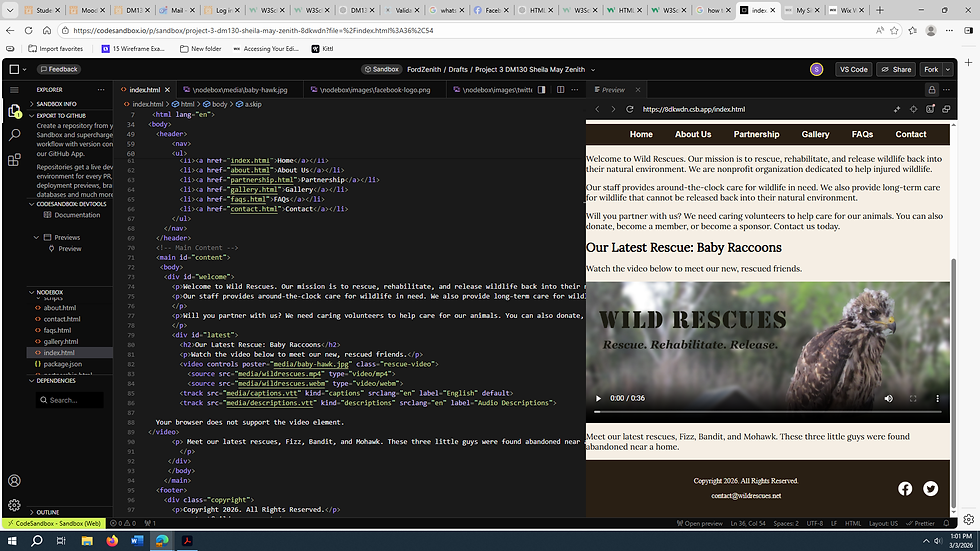Open the Accounts icon in activity bar
The height and width of the screenshot is (551, 980).
coord(14,480)
